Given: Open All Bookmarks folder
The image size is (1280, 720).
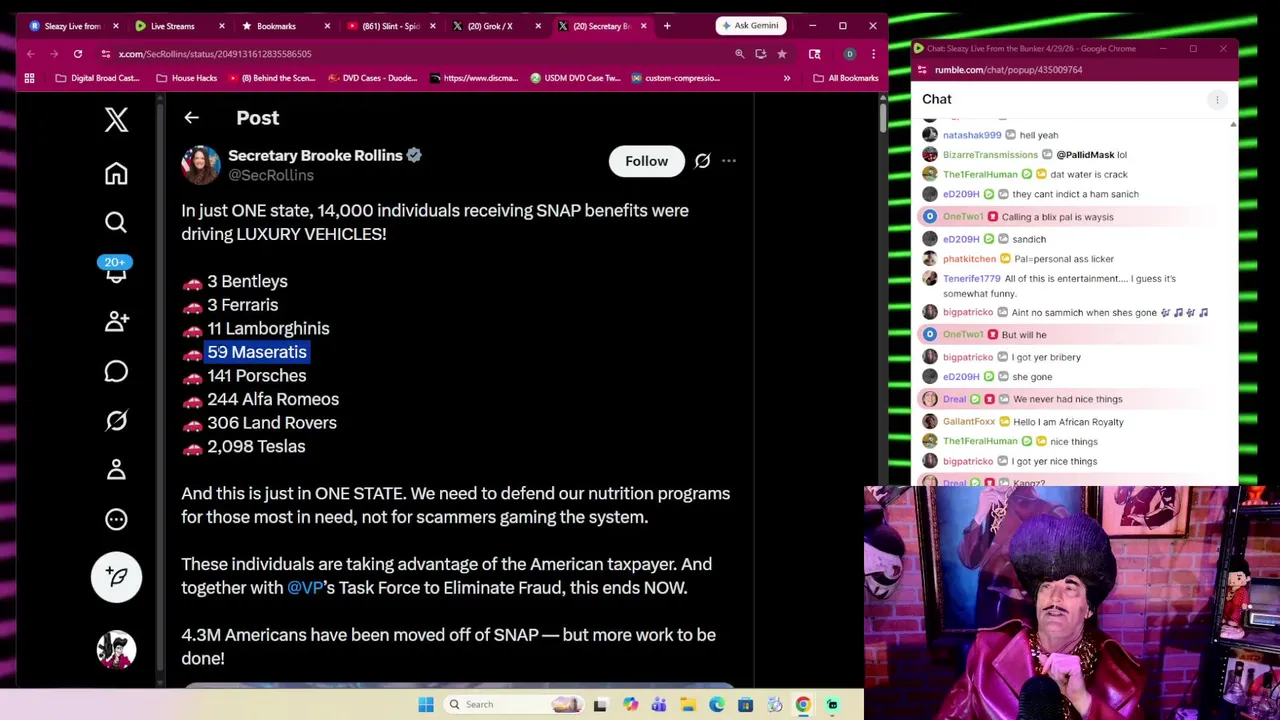Looking at the screenshot, I should 845,78.
